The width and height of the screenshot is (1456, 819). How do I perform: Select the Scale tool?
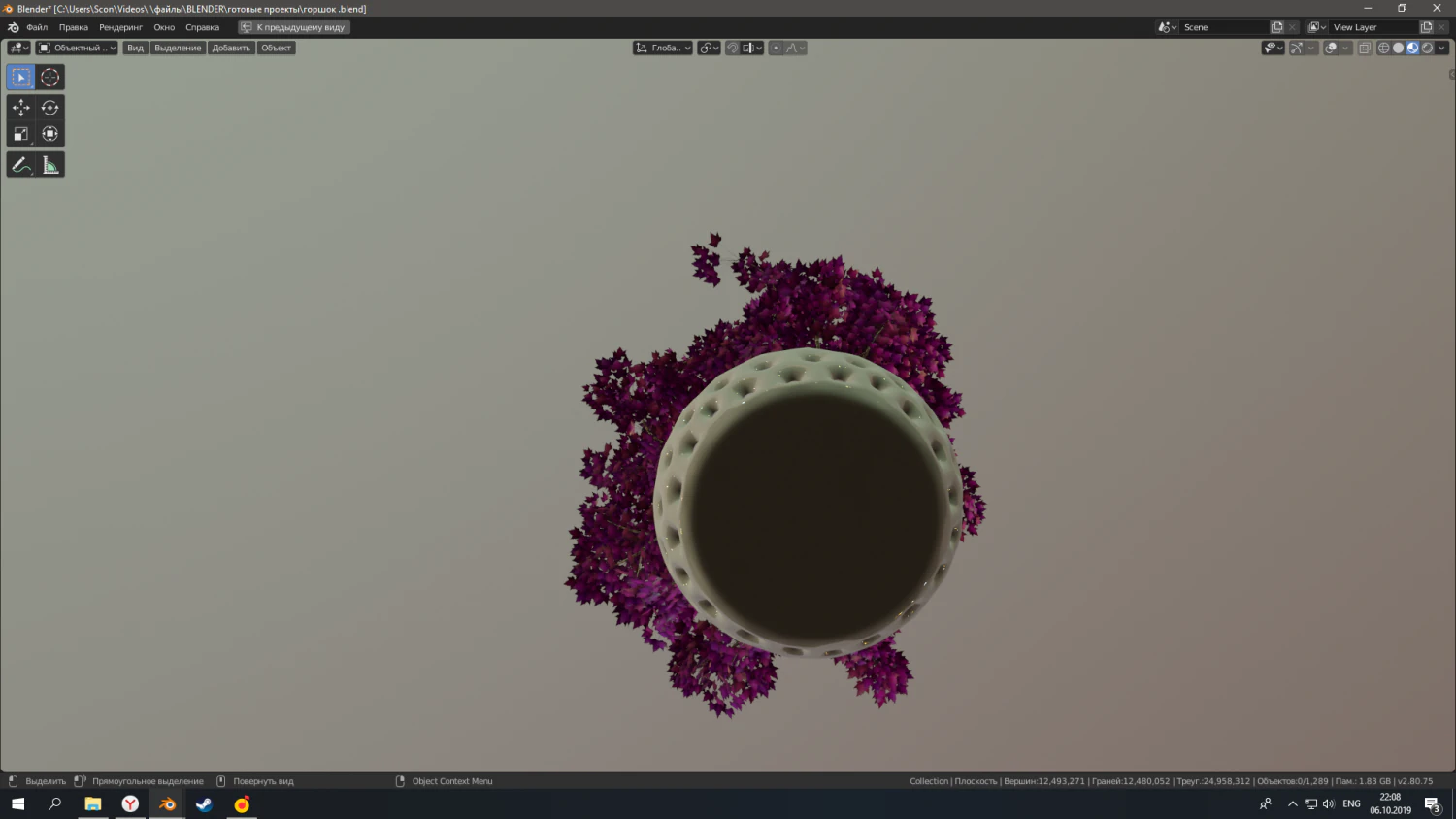[20, 134]
